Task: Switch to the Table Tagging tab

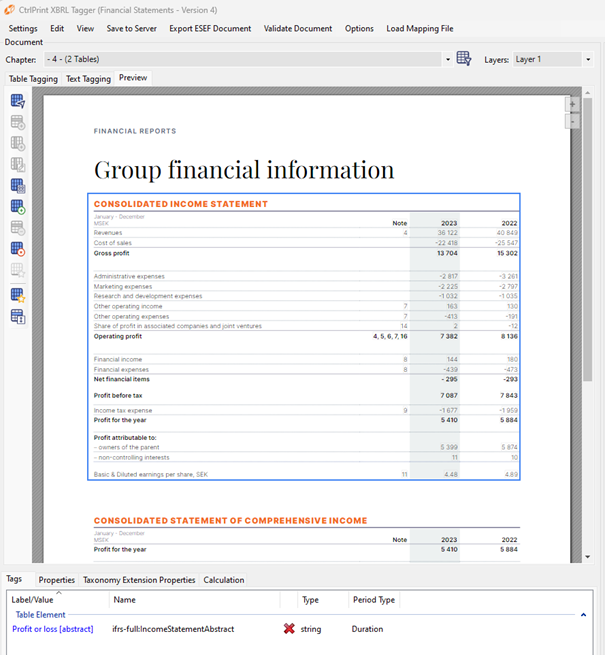Action: pyautogui.click(x=33, y=79)
